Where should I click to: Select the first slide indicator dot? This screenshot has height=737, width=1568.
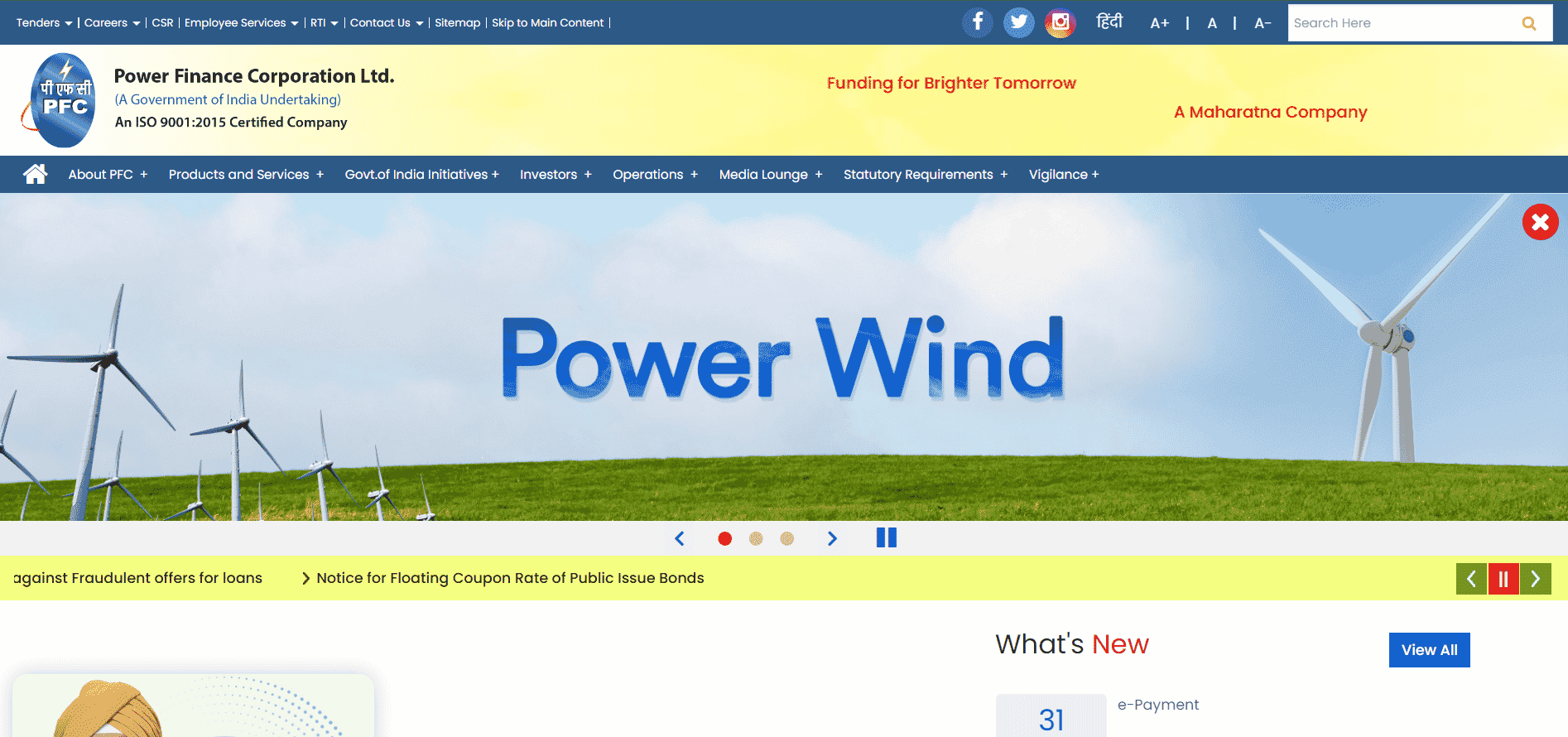coord(724,539)
